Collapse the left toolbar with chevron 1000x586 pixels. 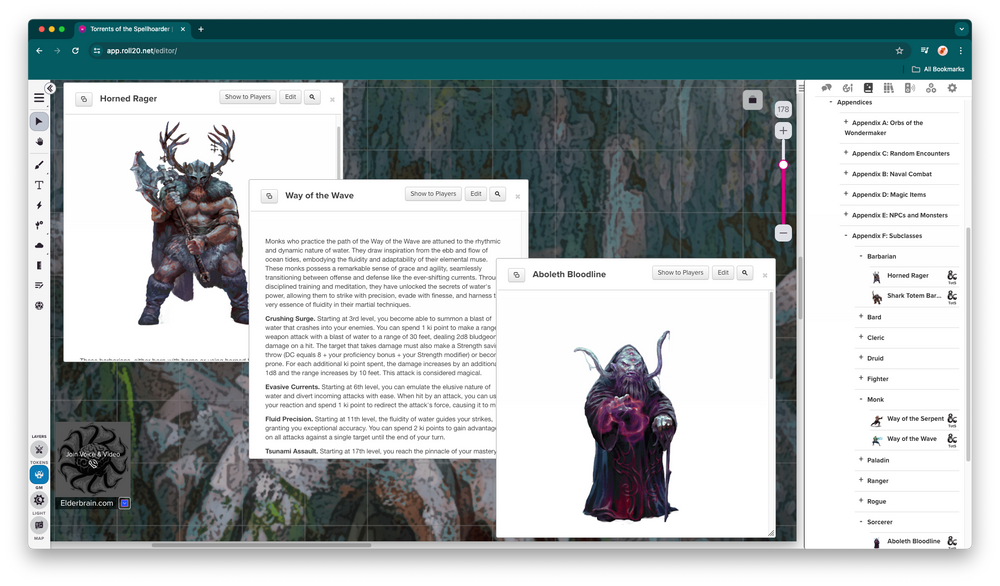50,88
